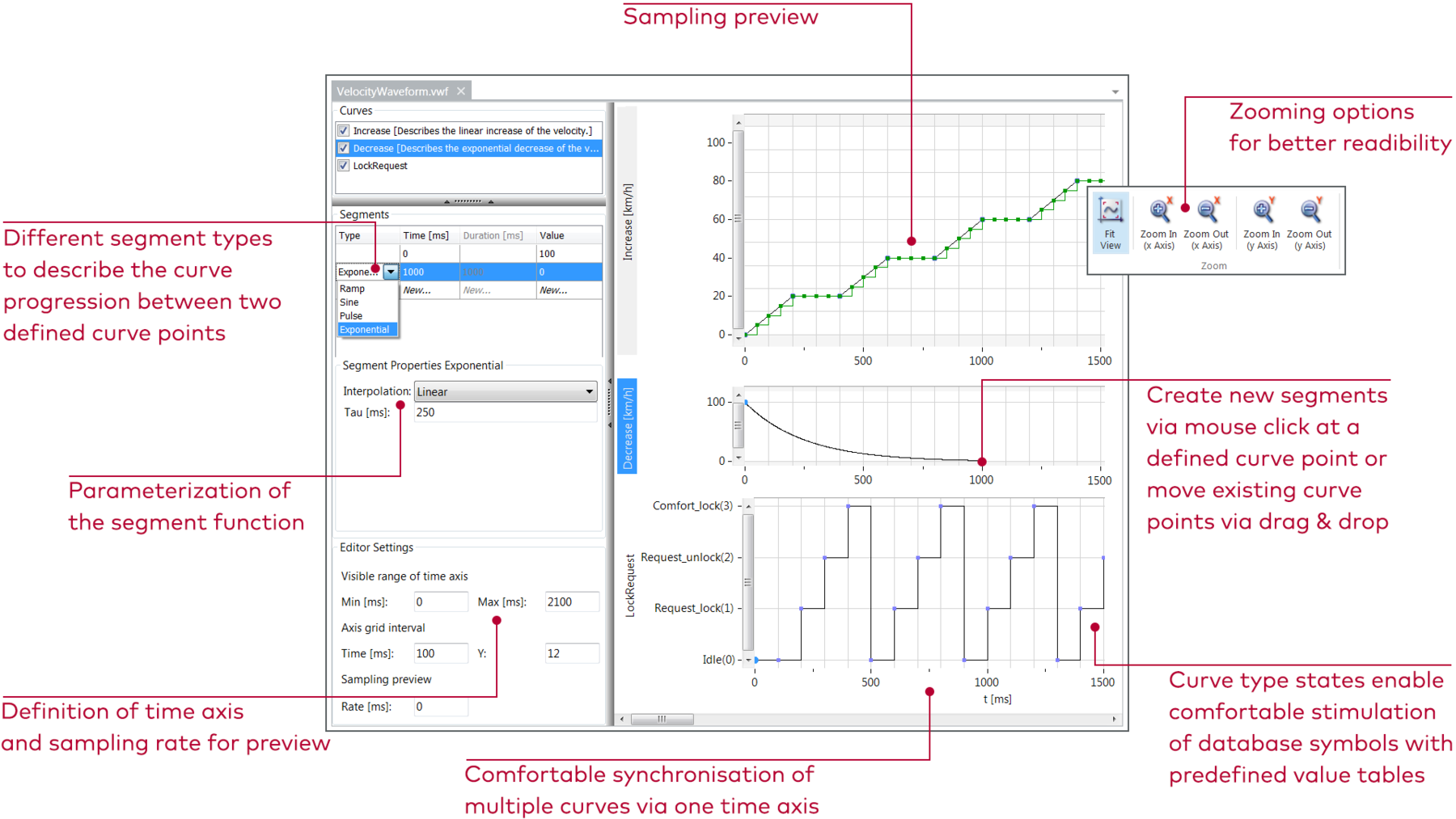1456x819 pixels.
Task: Click the horizontal scrollbar left arrow
Action: pyautogui.click(x=622, y=719)
